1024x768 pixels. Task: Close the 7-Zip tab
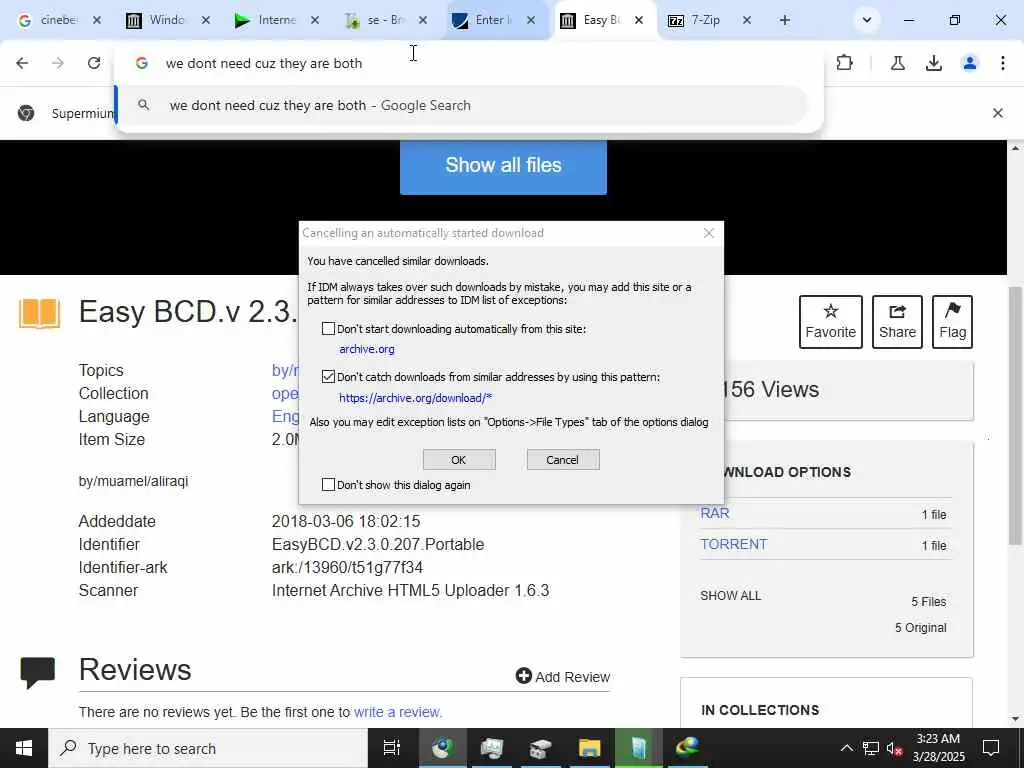click(747, 20)
